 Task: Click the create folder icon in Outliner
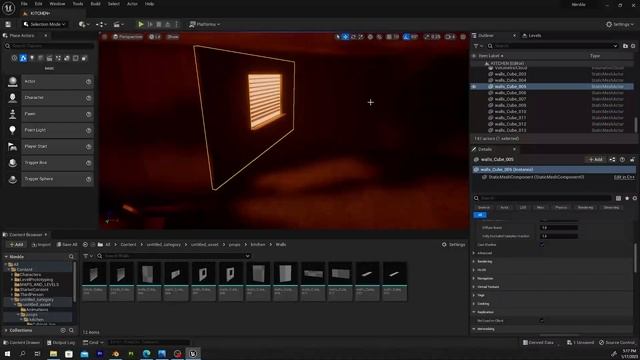tap(625, 46)
